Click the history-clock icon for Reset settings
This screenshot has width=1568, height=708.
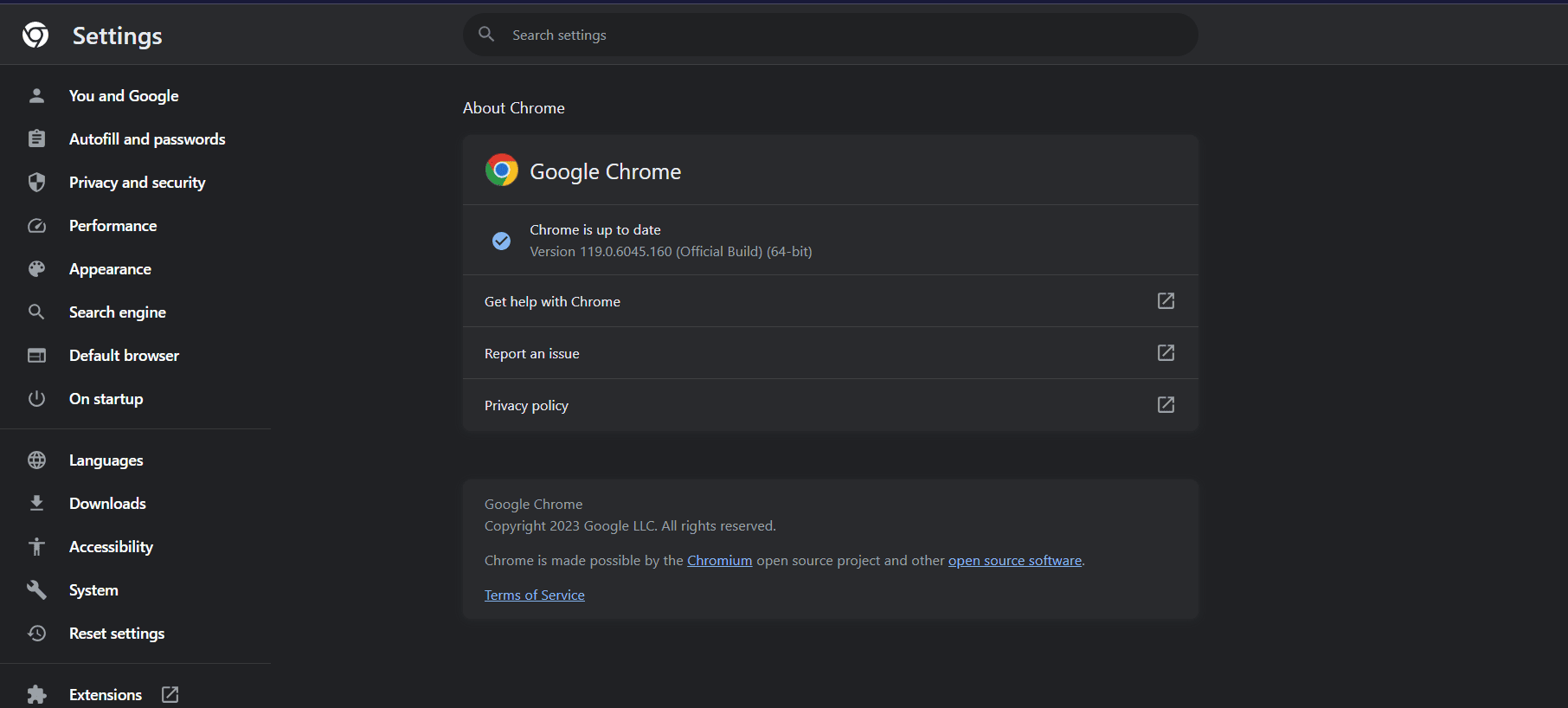pos(36,633)
